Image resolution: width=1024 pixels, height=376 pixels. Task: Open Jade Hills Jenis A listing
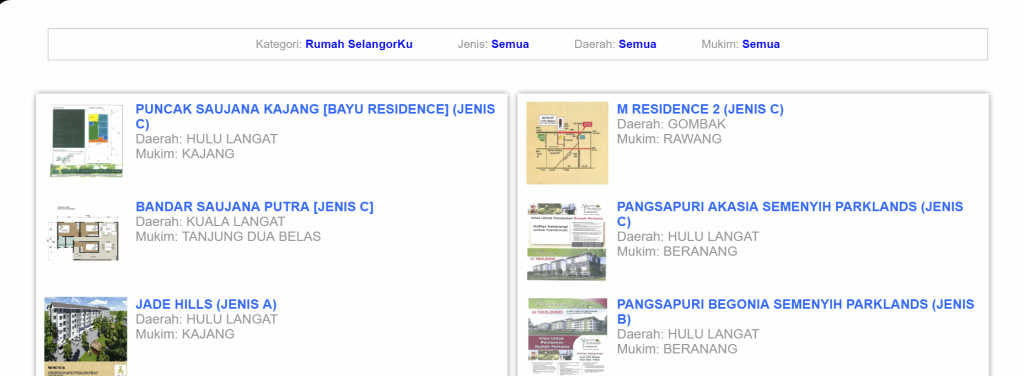click(x=206, y=304)
